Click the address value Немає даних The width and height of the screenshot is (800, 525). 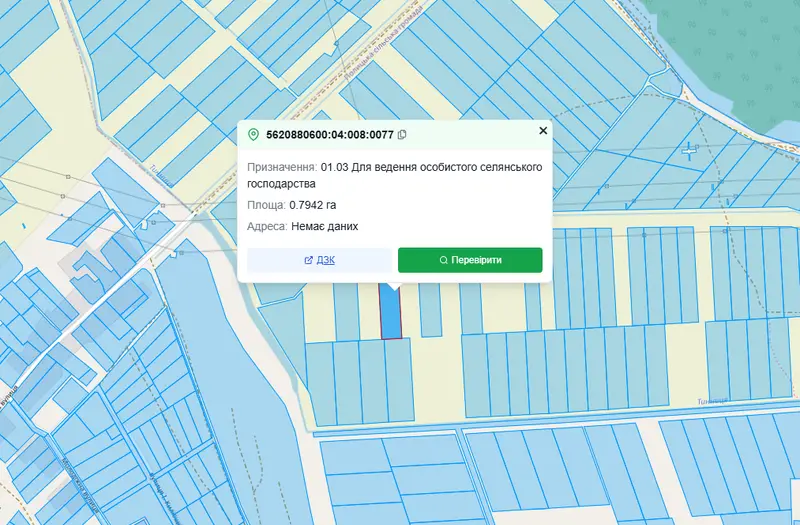tap(324, 226)
